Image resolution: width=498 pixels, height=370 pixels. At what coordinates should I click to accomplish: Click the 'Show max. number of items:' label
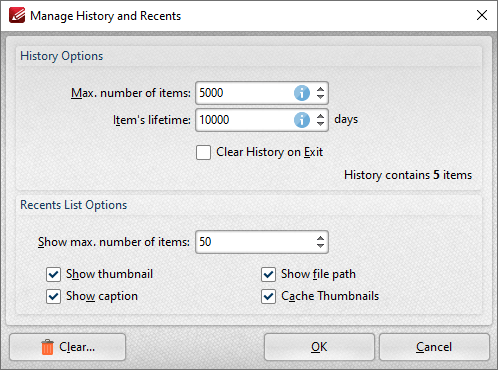(114, 242)
